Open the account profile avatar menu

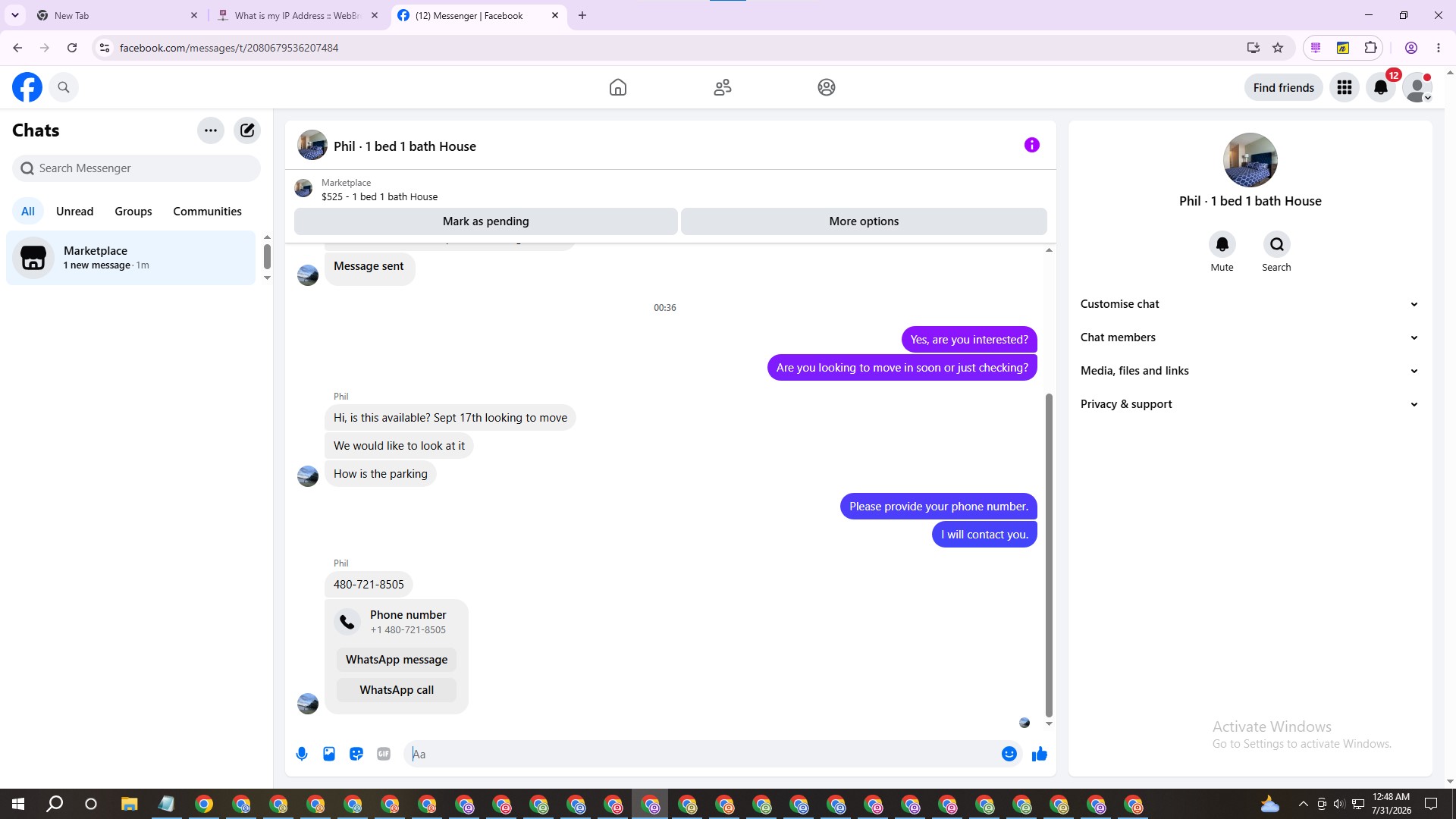pos(1417,87)
